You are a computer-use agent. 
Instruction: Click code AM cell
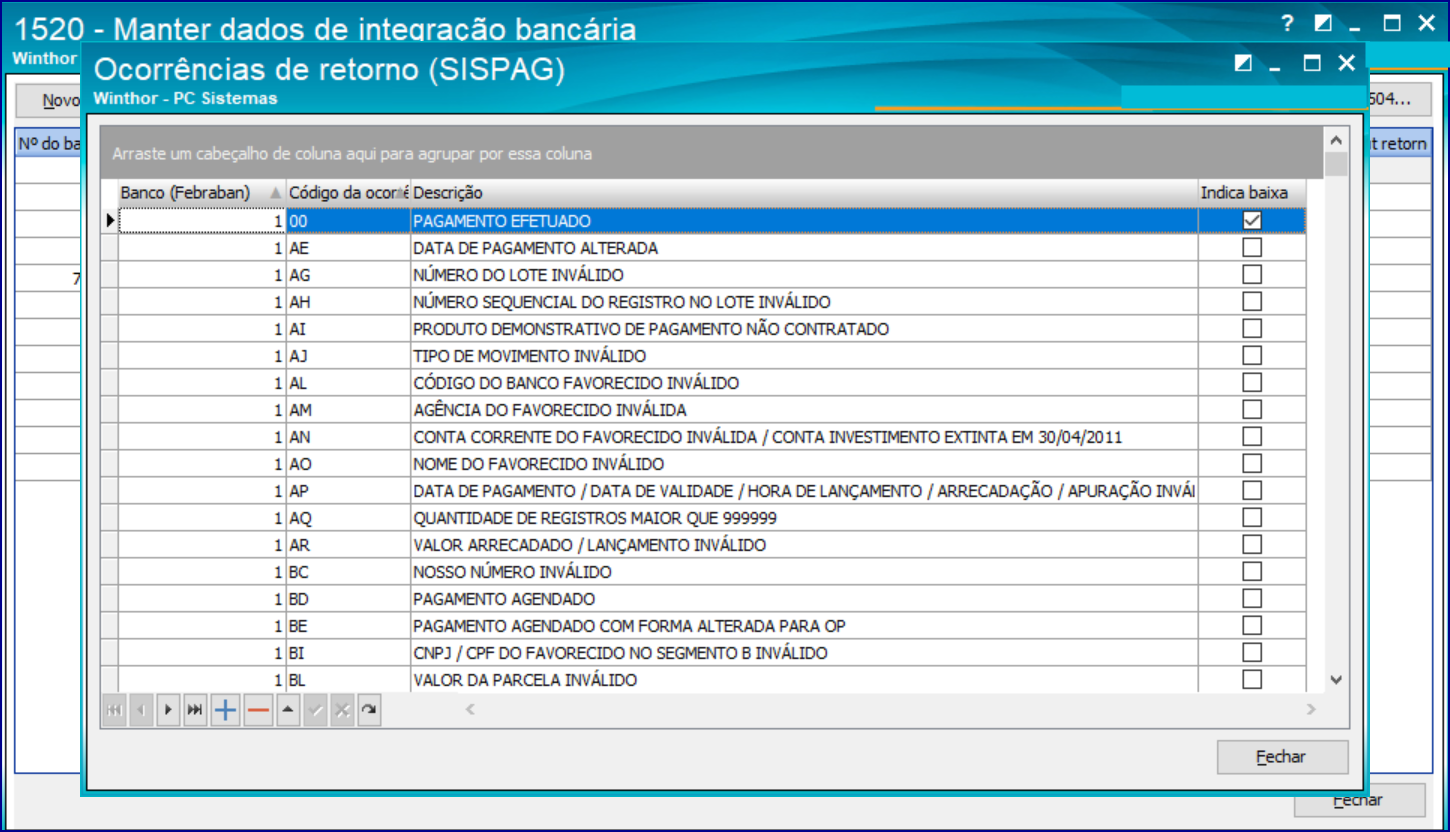pyautogui.click(x=348, y=410)
